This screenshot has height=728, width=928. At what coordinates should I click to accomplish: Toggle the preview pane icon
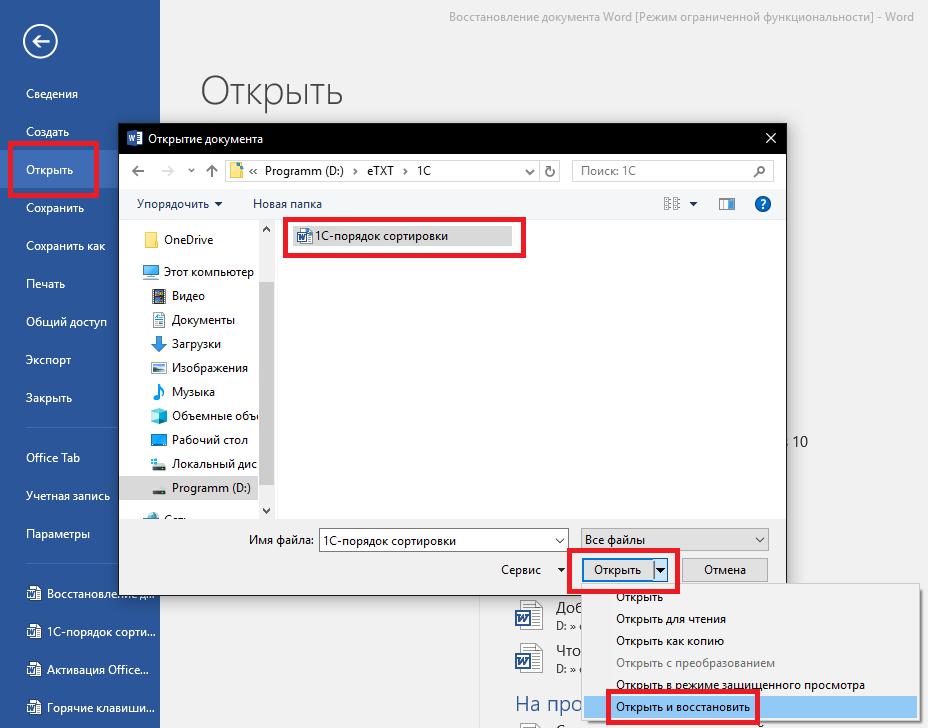coord(727,204)
